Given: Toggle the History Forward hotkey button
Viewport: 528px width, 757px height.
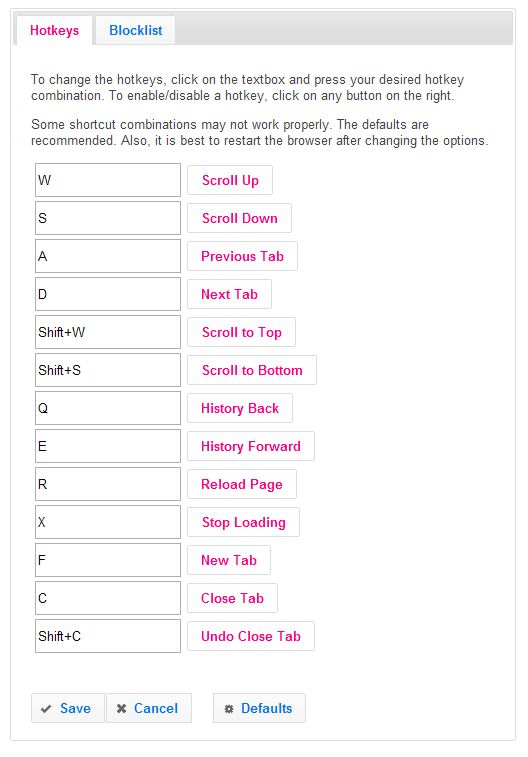Looking at the screenshot, I should [x=251, y=446].
